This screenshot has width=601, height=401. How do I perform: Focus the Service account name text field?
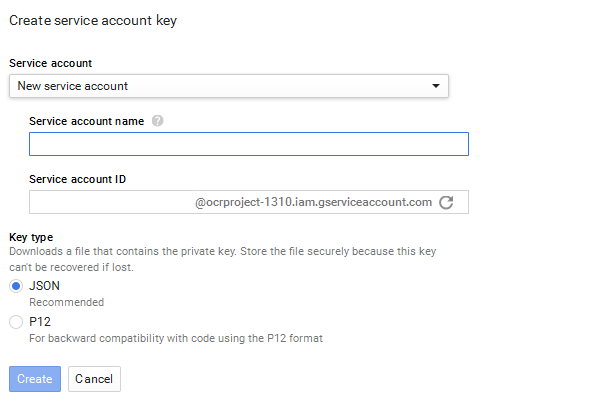pos(248,145)
